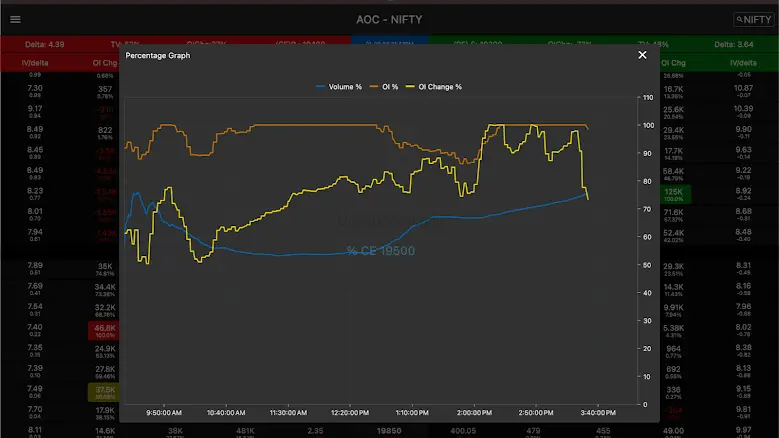This screenshot has width=779, height=438.
Task: Click the 8.31 IV value
Action: pyautogui.click(x=743, y=265)
